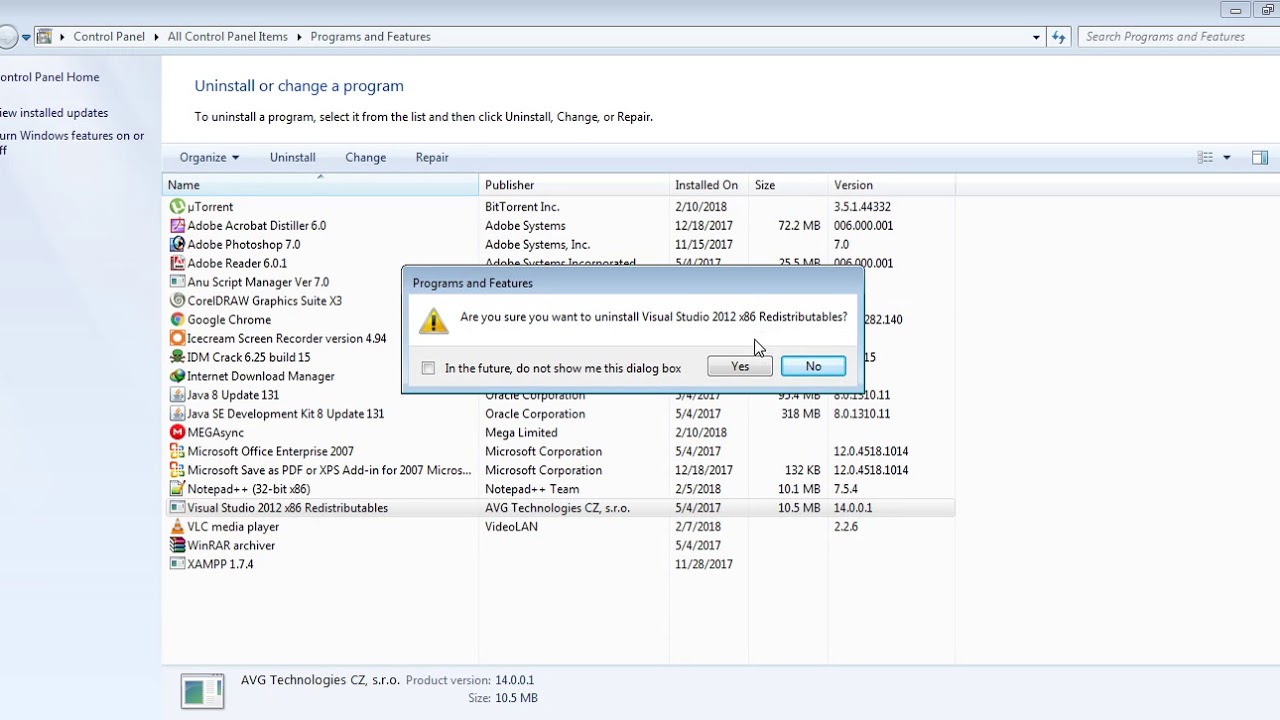Click the µTorrent program icon

pyautogui.click(x=177, y=207)
